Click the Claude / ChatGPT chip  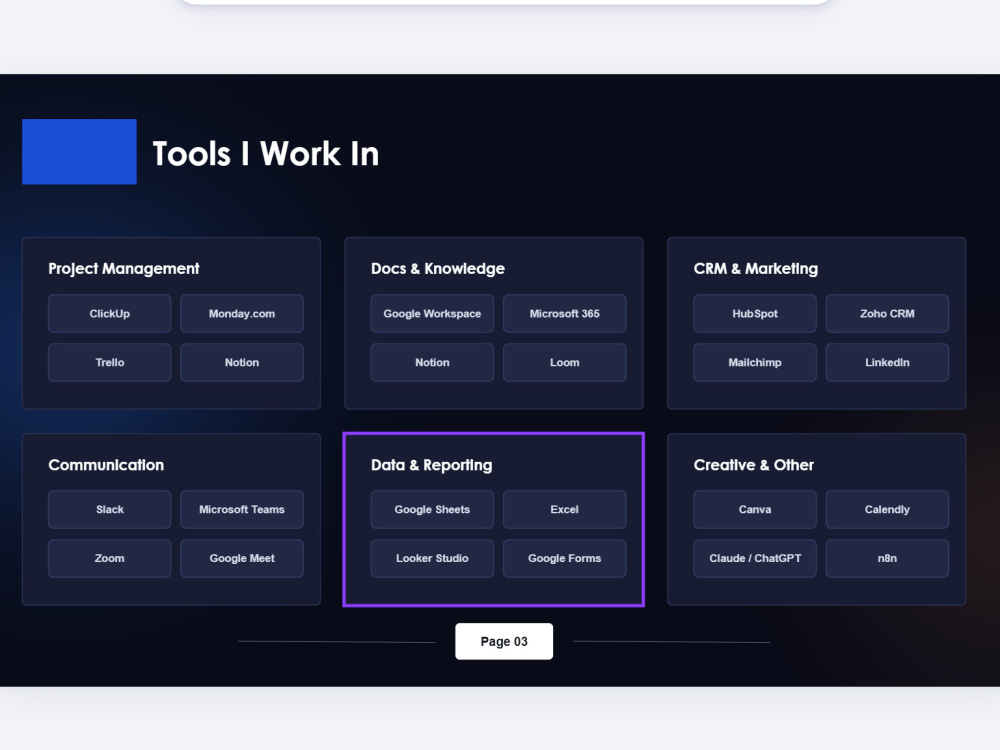point(755,558)
